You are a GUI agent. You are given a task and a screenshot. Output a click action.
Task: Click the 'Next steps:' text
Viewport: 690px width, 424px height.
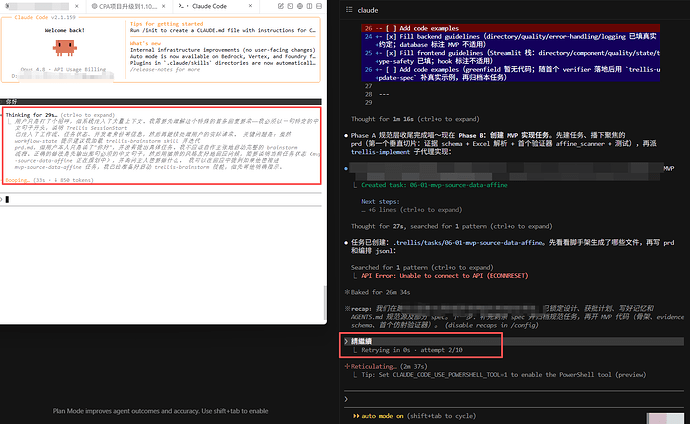tap(380, 201)
